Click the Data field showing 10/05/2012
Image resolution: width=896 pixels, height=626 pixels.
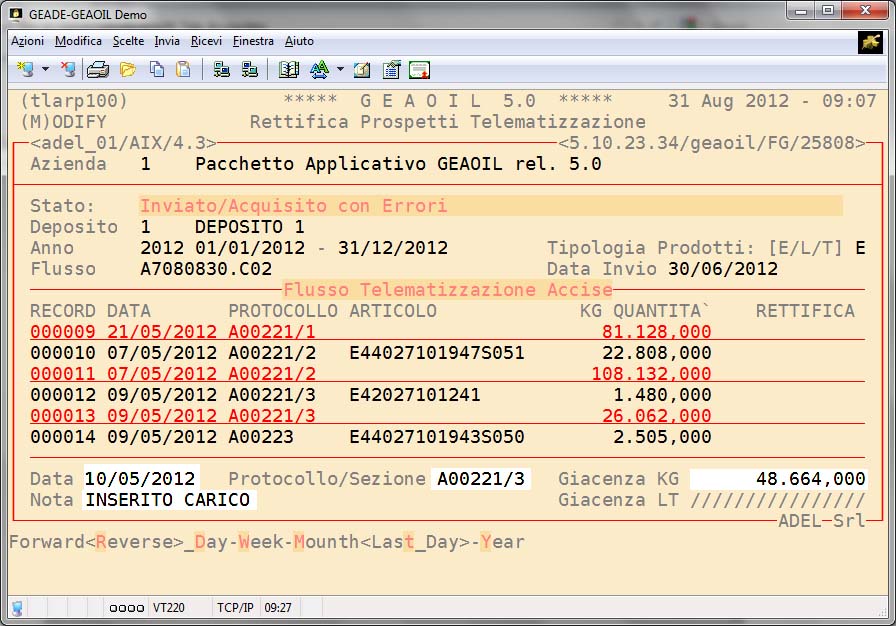point(141,479)
